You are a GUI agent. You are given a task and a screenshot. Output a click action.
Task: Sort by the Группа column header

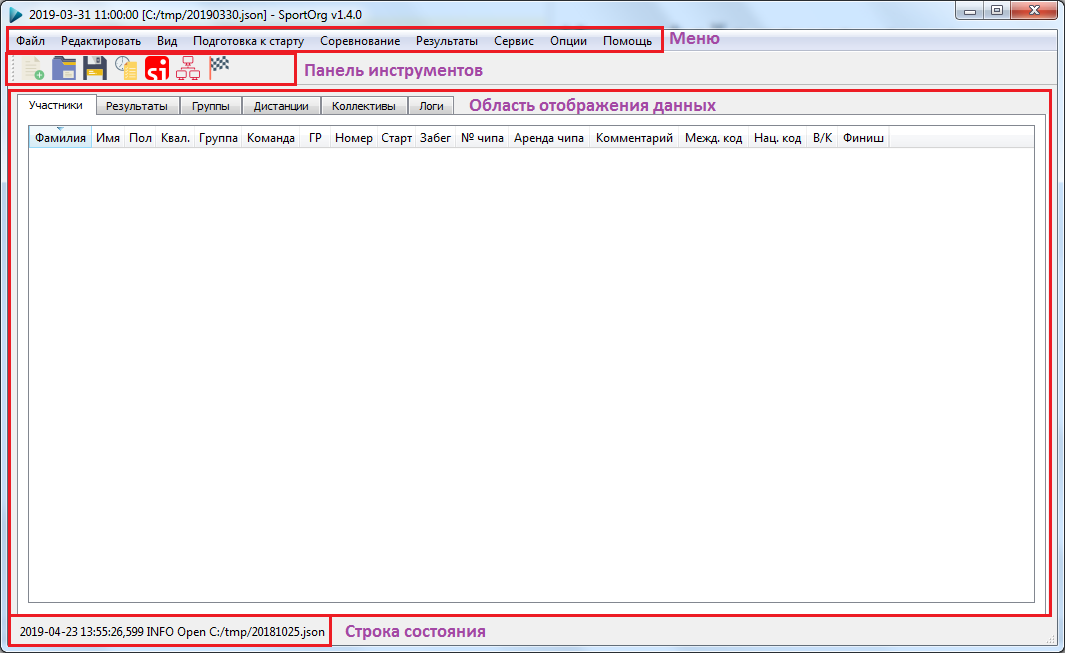pyautogui.click(x=218, y=138)
